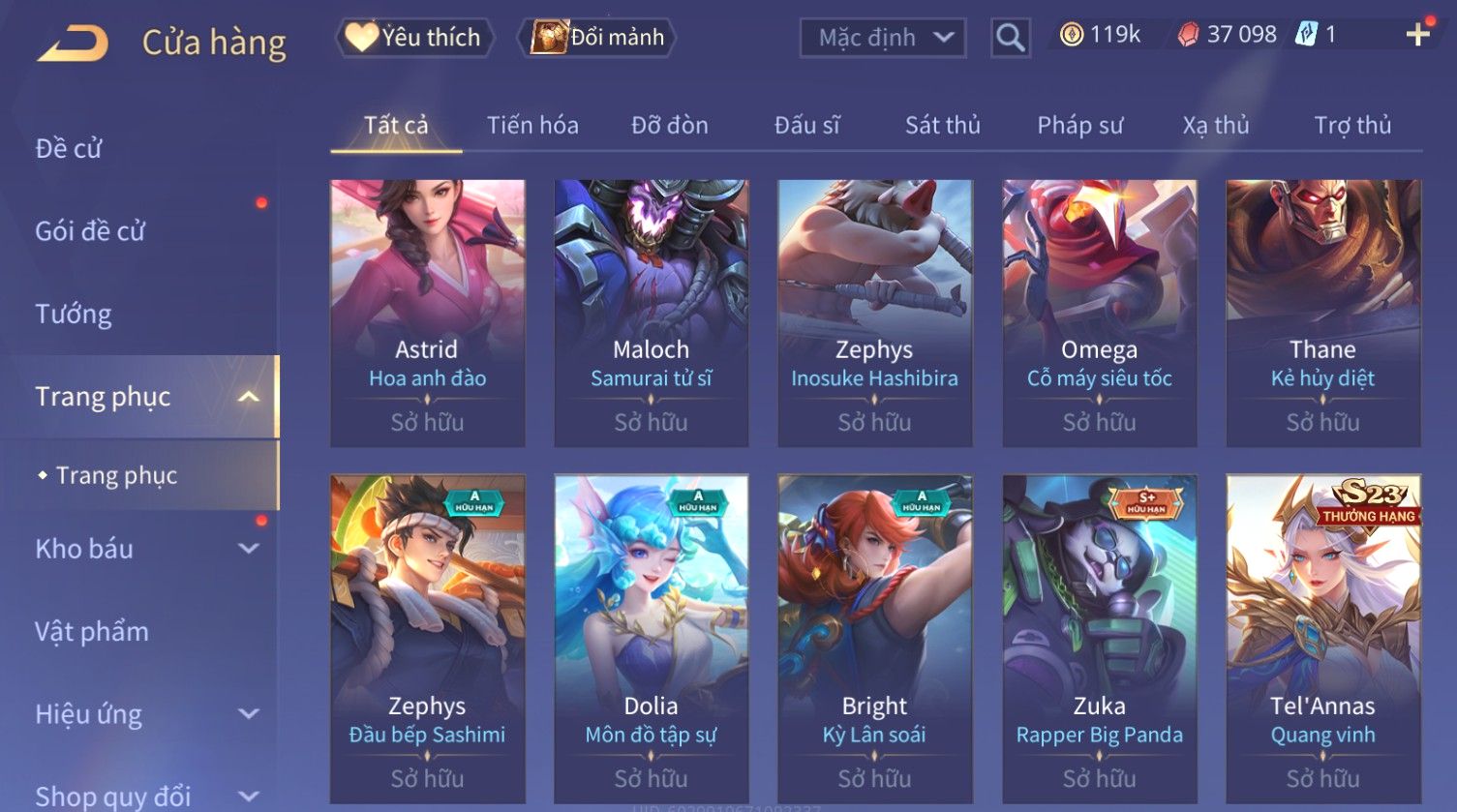The height and width of the screenshot is (812, 1457).
Task: Expand the Kho báu sidebar section
Action: coord(249,549)
